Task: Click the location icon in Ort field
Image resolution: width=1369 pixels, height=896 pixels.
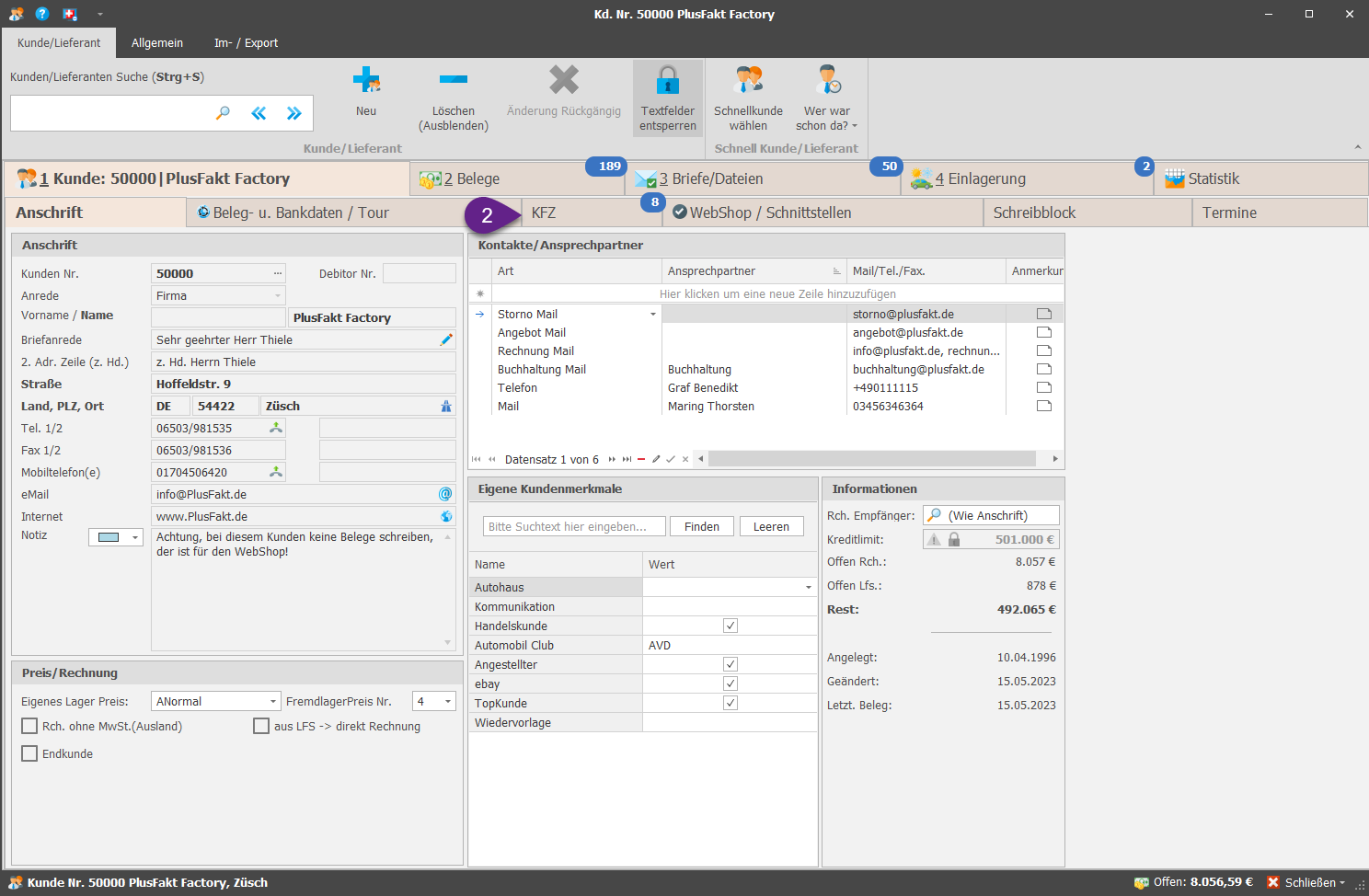Action: click(x=446, y=406)
